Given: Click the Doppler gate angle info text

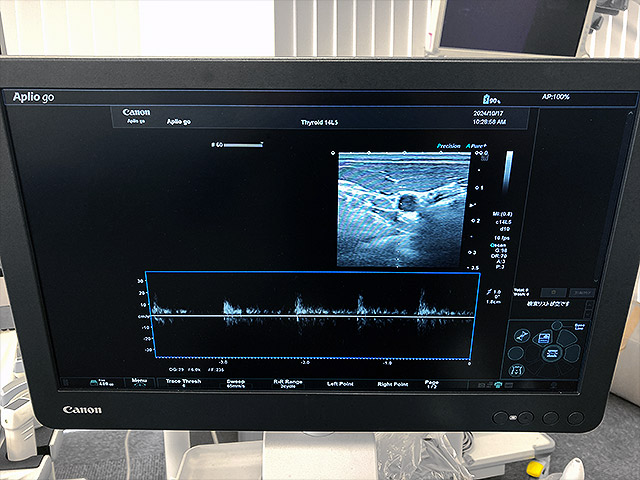Looking at the screenshot, I should [493, 297].
